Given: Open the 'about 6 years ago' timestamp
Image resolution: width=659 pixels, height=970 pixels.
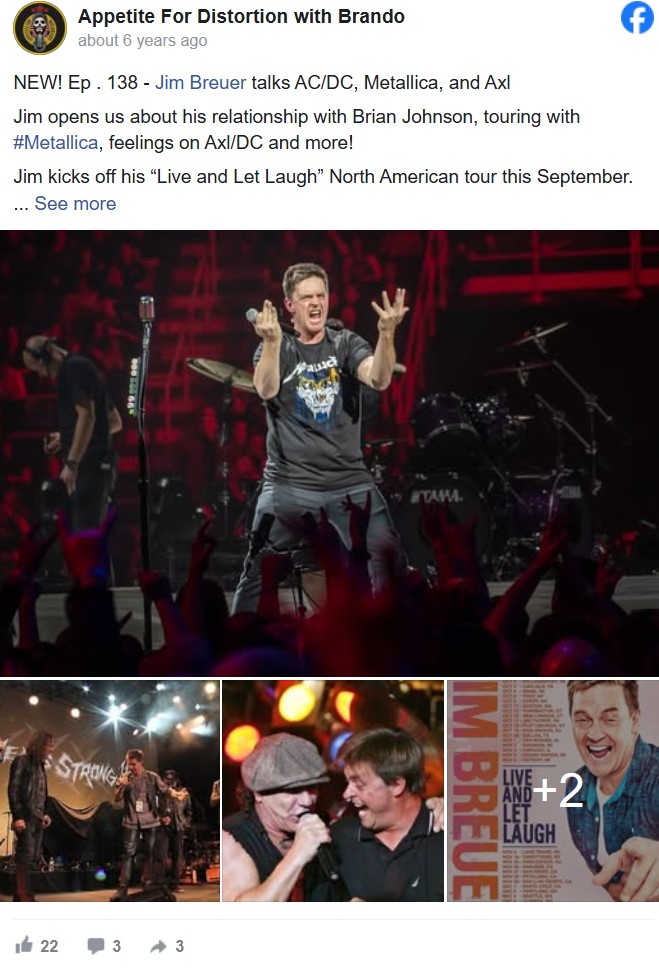Looking at the screenshot, I should tap(142, 41).
